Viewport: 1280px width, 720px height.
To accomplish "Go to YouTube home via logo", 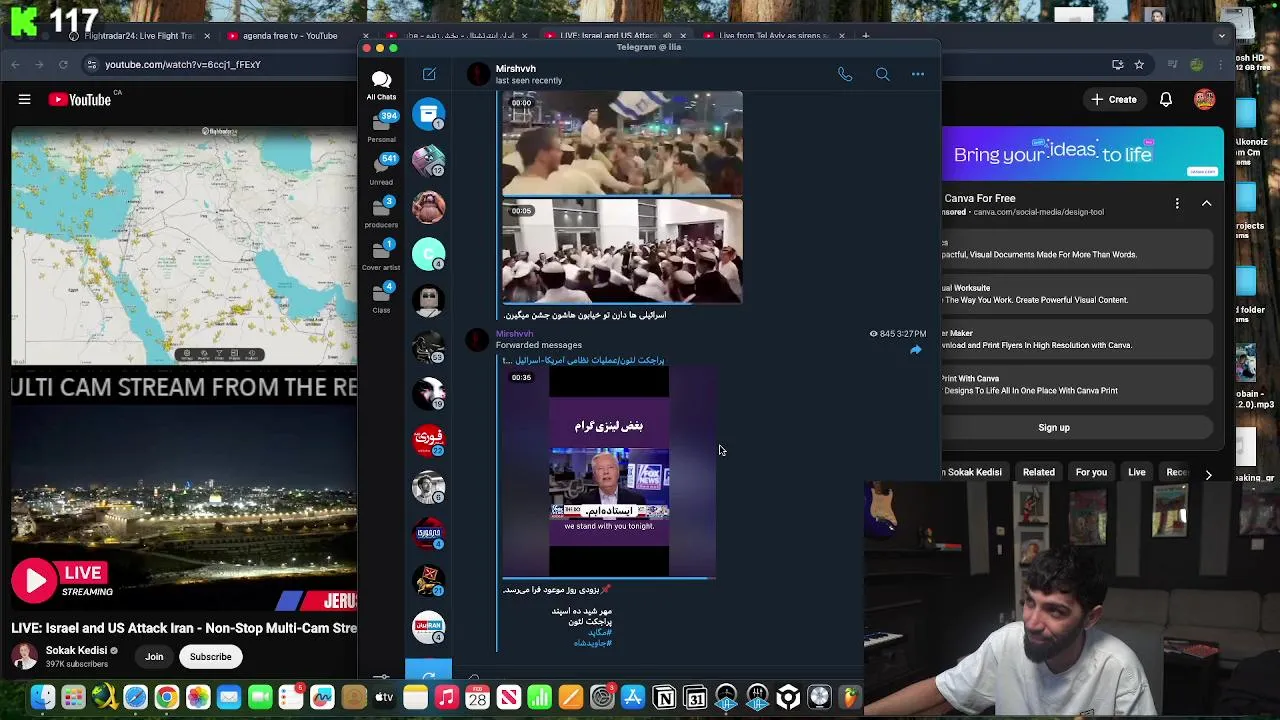I will (x=79, y=99).
